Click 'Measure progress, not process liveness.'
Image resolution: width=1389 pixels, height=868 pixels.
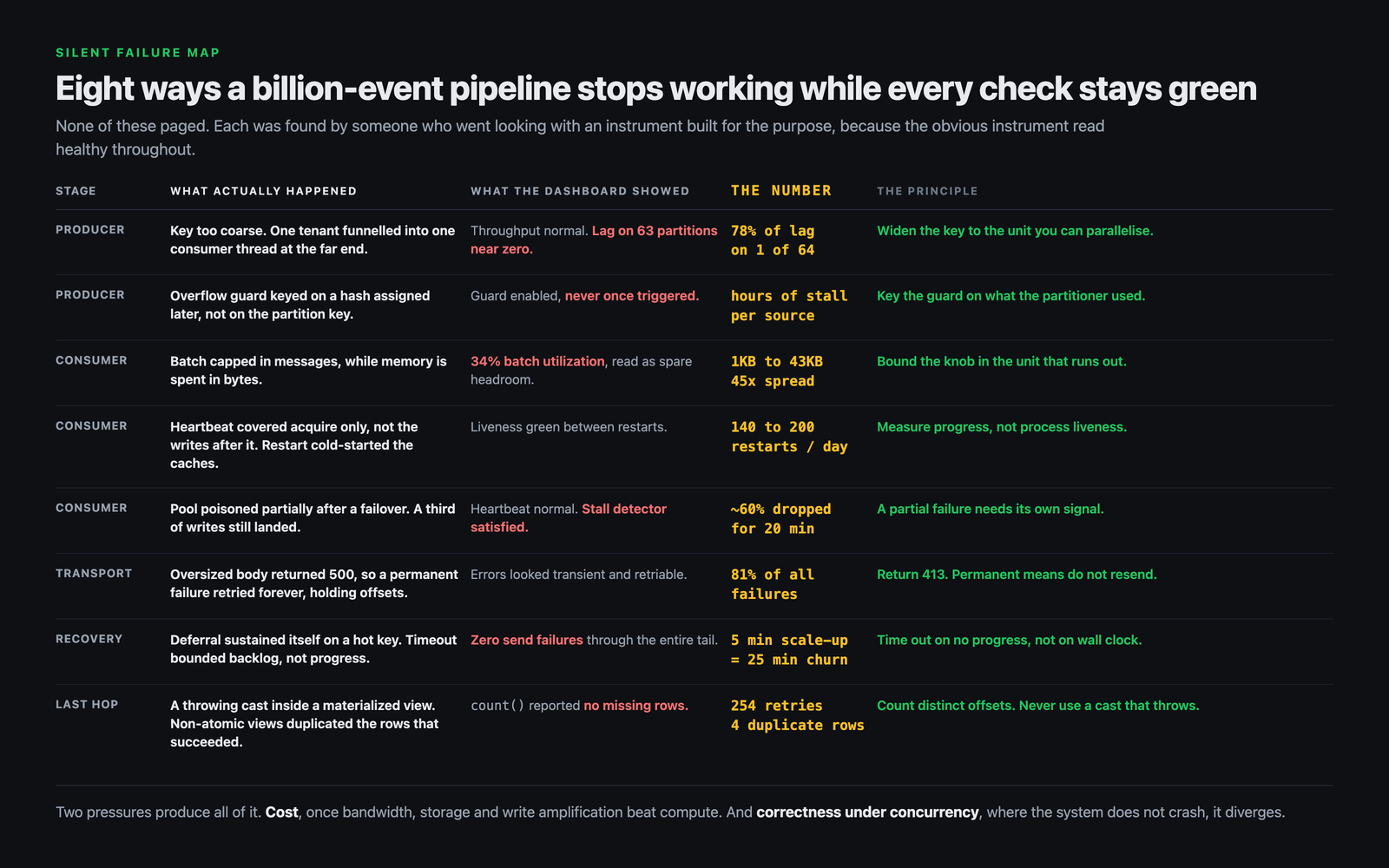pyautogui.click(x=1002, y=427)
